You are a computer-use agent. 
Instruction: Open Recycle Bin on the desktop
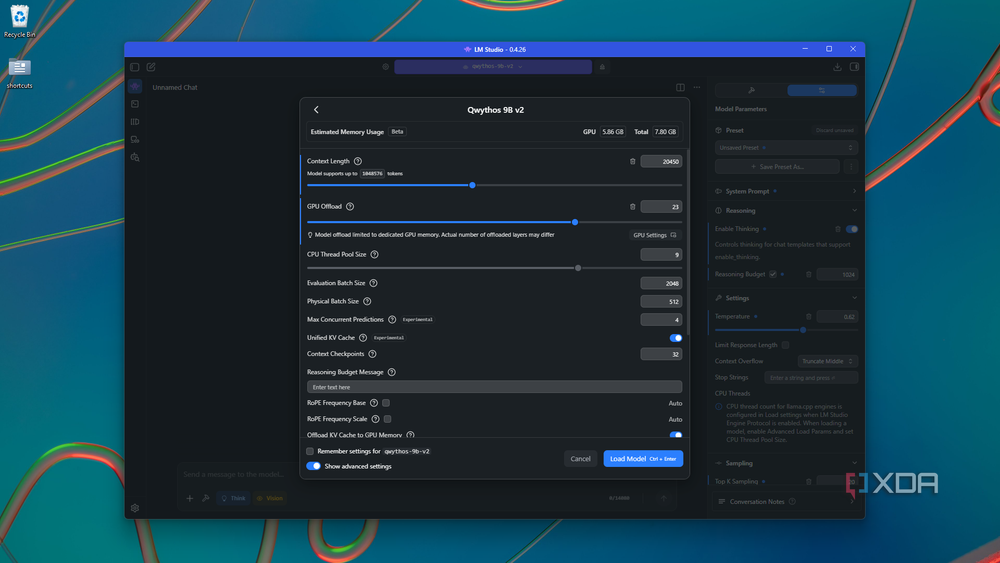point(19,21)
